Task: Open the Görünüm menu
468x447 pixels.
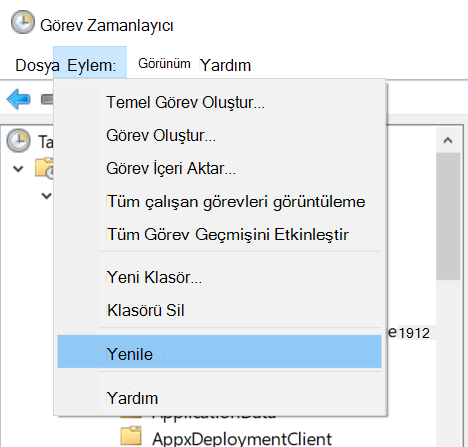Action: pos(164,63)
